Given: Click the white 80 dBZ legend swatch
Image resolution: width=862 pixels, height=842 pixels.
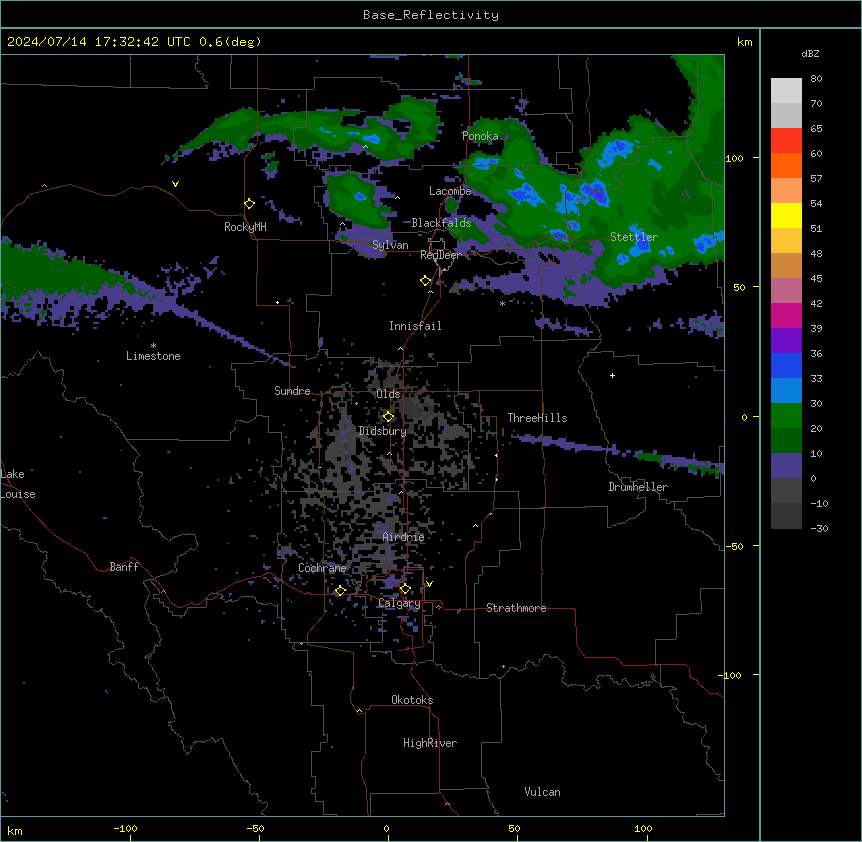Looking at the screenshot, I should [x=786, y=91].
